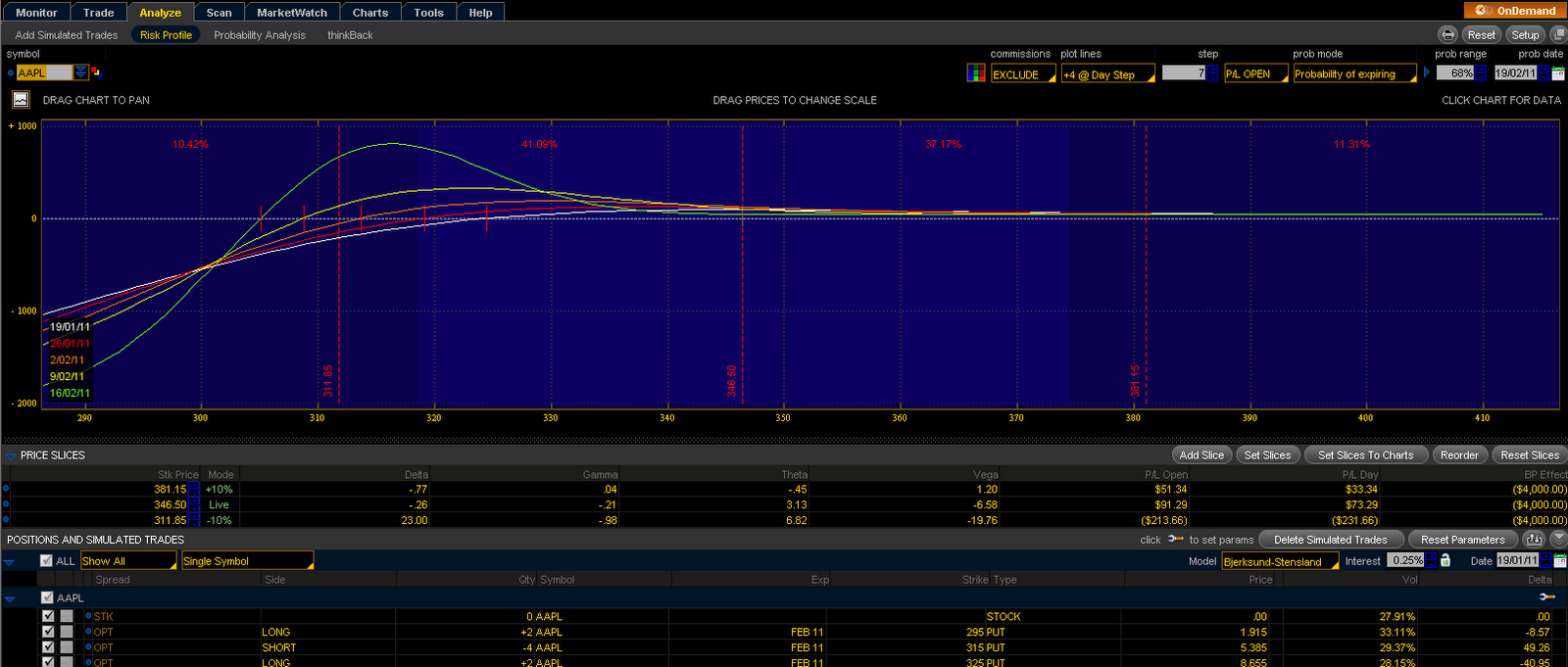Adjust the Interest 0.25% stepper

(1431, 560)
